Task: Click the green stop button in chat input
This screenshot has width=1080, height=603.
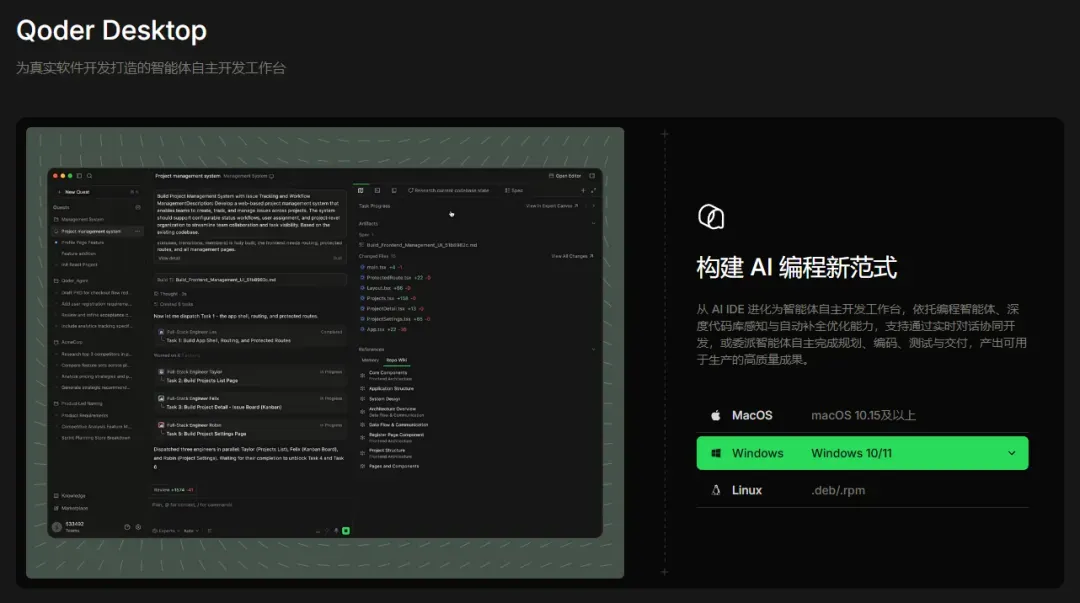Action: pos(346,531)
